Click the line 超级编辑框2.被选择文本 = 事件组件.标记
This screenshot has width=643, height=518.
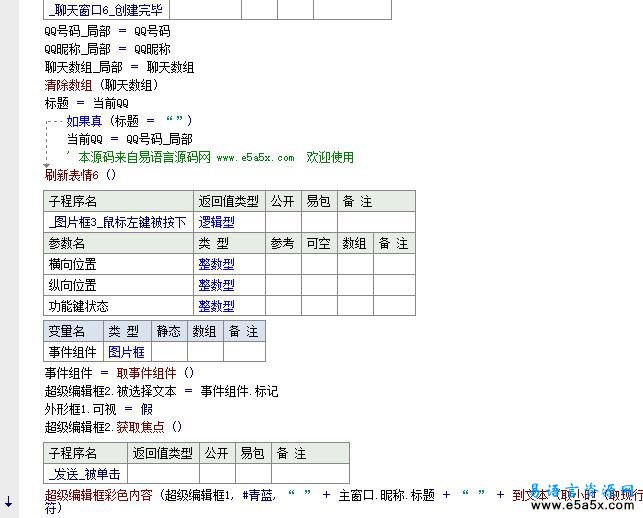162,391
